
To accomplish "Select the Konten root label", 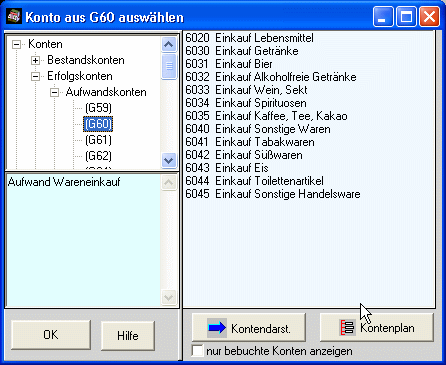I will click(45, 44).
